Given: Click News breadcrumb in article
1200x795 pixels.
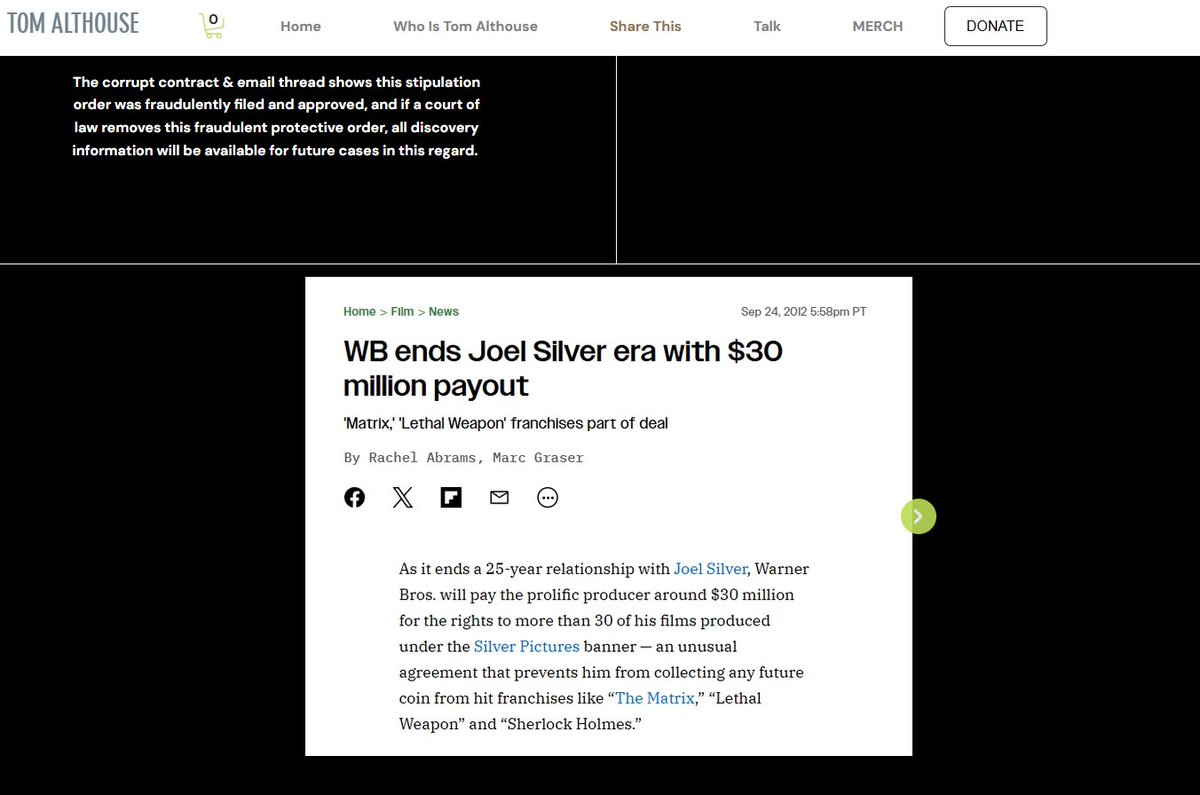Looking at the screenshot, I should coord(444,312).
